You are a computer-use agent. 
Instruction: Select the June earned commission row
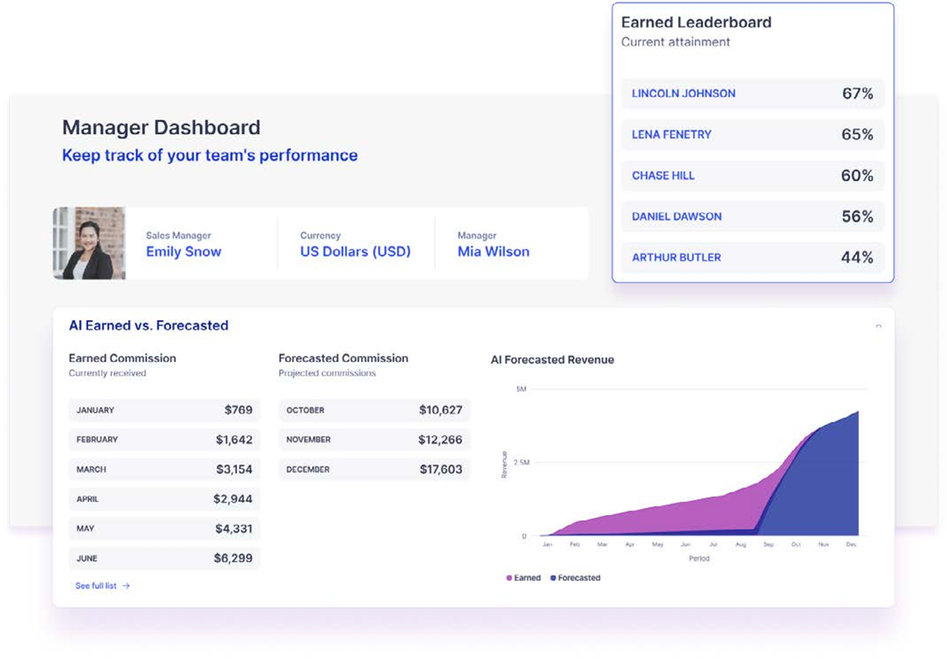coord(164,558)
